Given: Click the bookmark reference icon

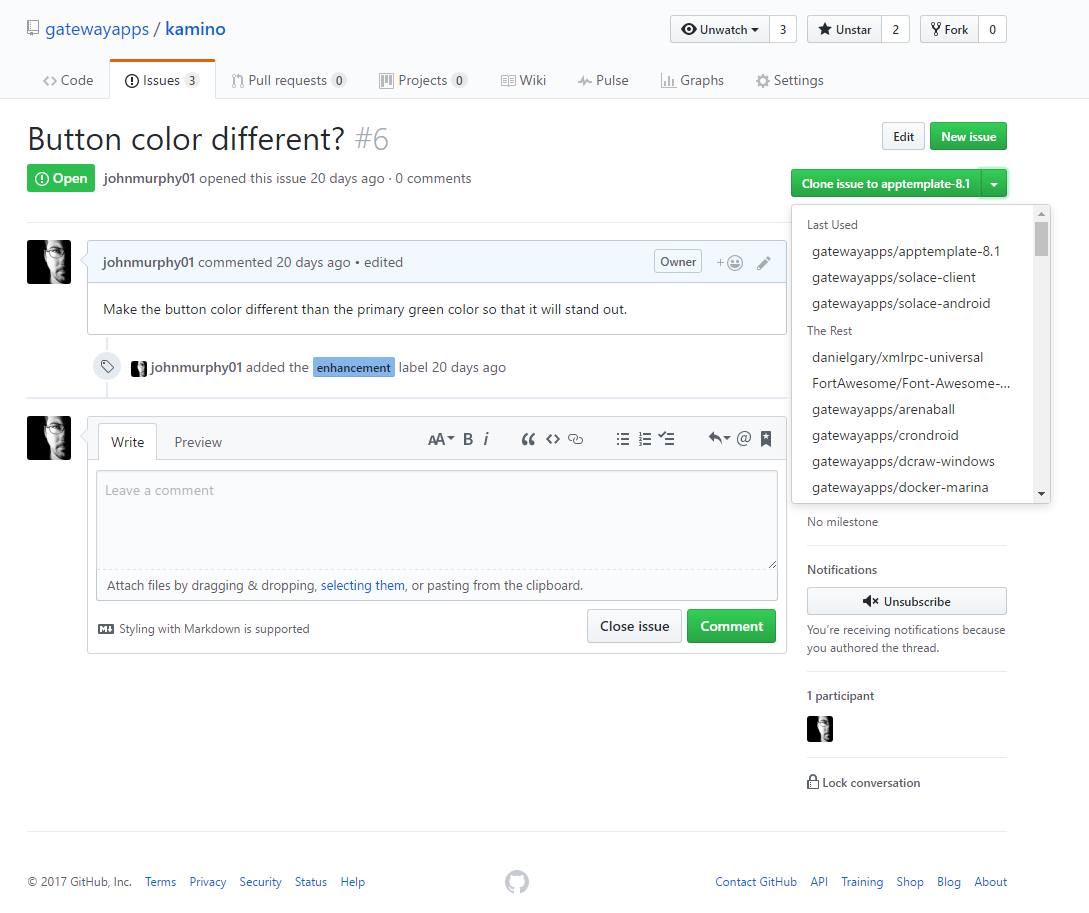Looking at the screenshot, I should (x=766, y=438).
